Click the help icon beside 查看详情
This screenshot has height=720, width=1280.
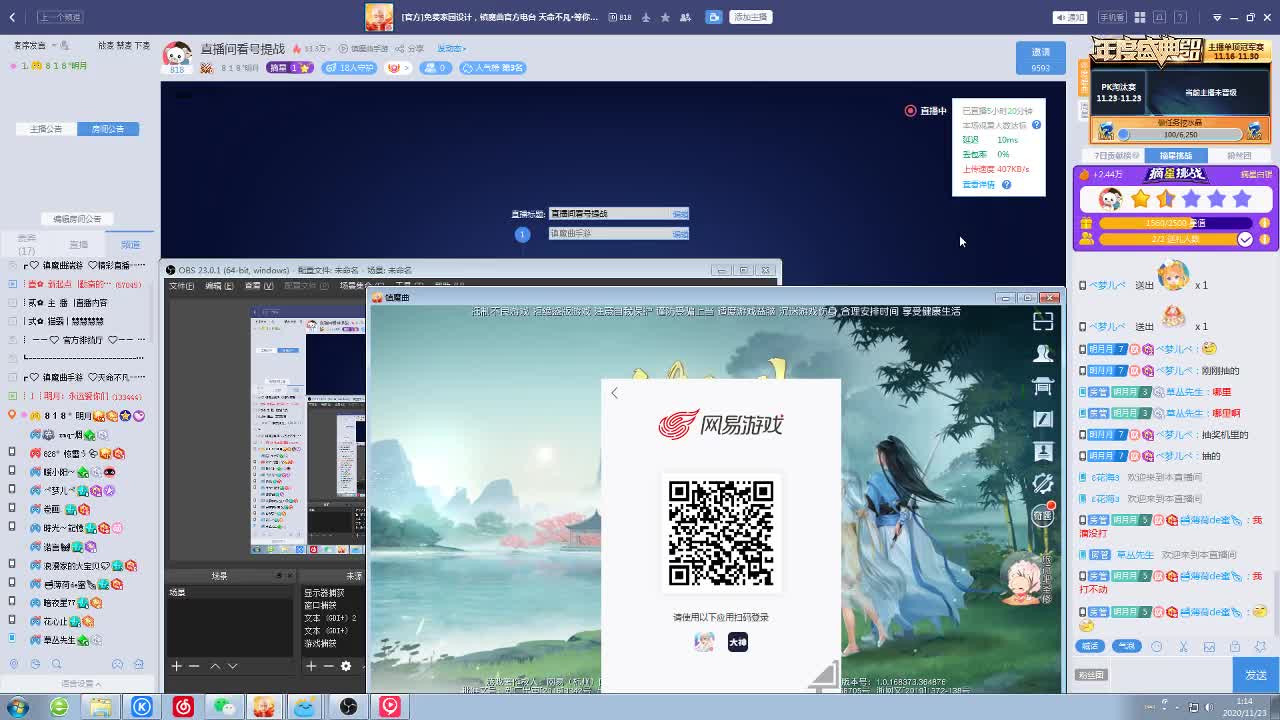[x=1006, y=184]
